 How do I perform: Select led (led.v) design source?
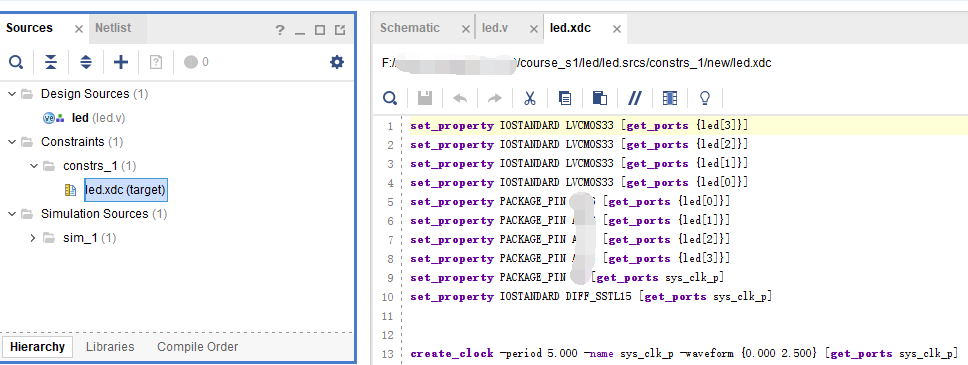coord(98,118)
